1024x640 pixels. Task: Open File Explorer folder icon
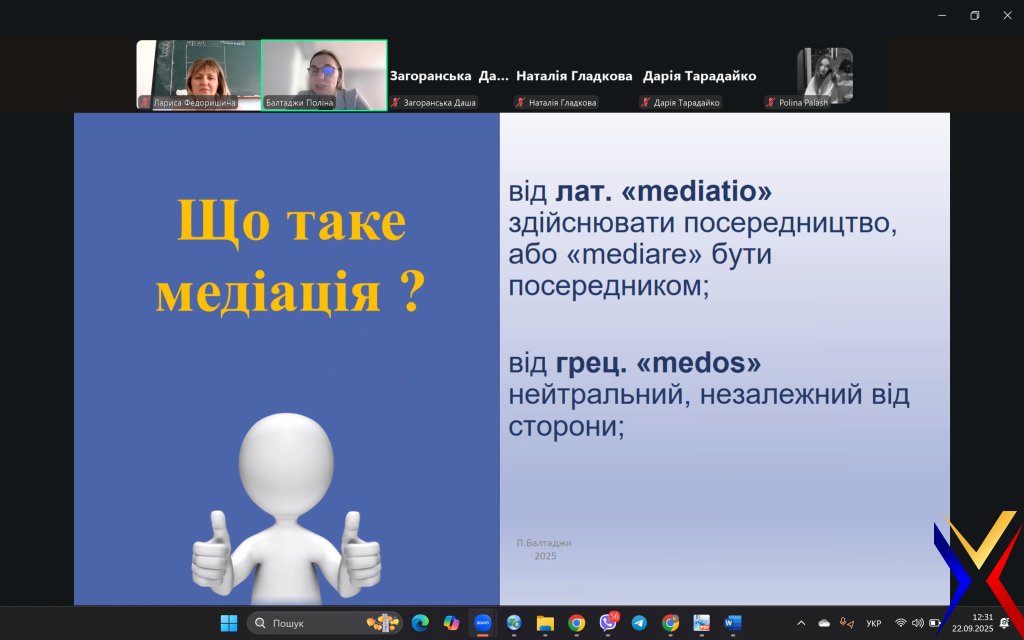tap(545, 623)
